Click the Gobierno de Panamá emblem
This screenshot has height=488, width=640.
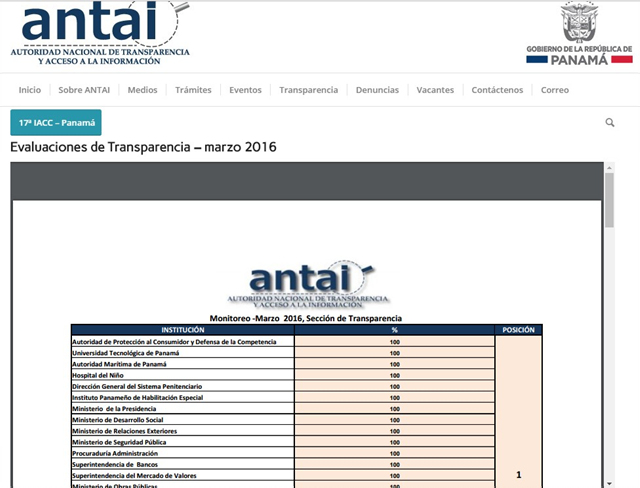click(x=579, y=33)
